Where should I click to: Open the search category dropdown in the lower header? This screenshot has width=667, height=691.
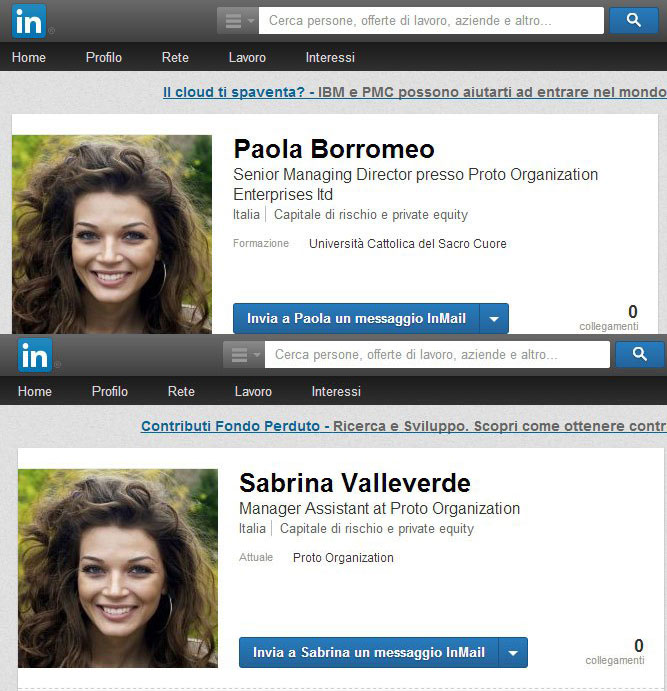(244, 355)
